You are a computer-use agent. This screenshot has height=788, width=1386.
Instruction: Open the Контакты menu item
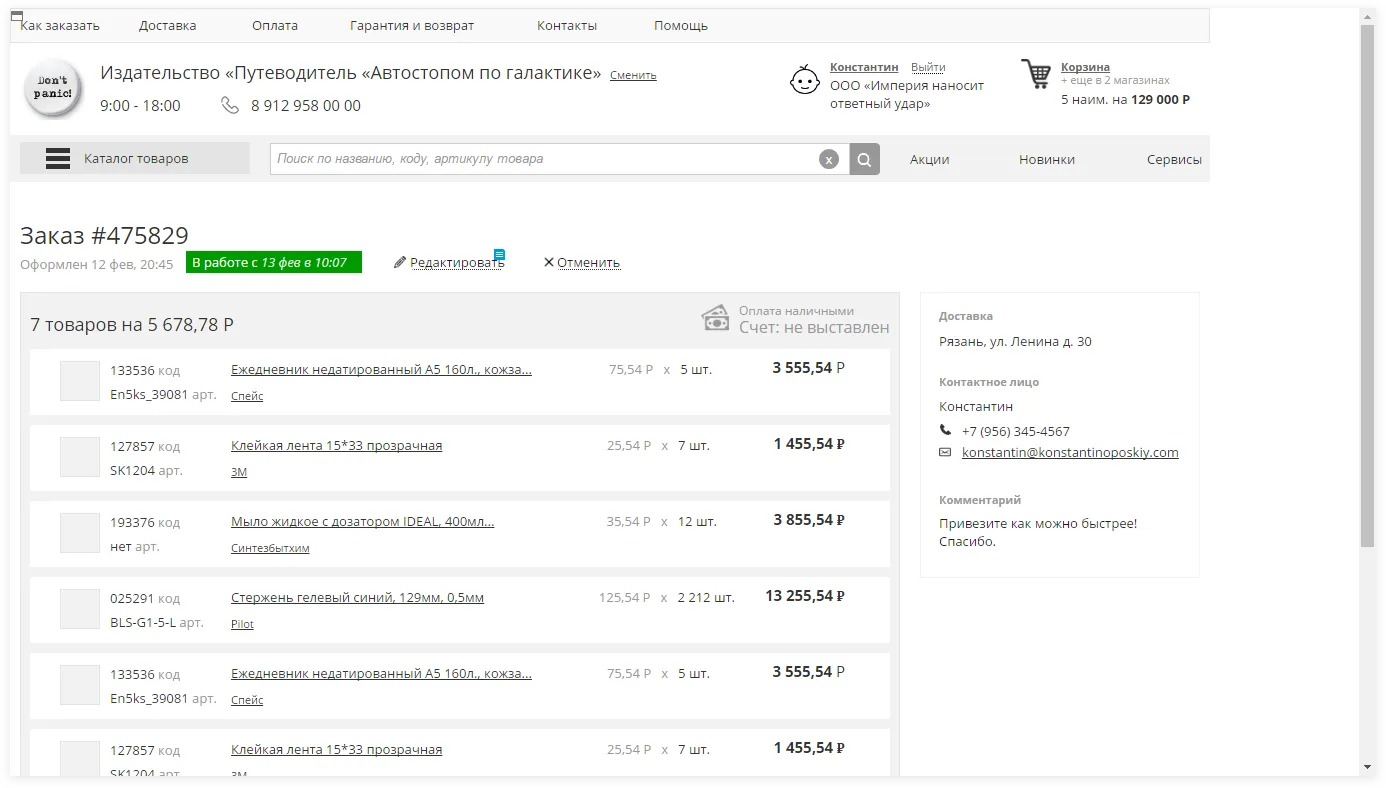[567, 25]
